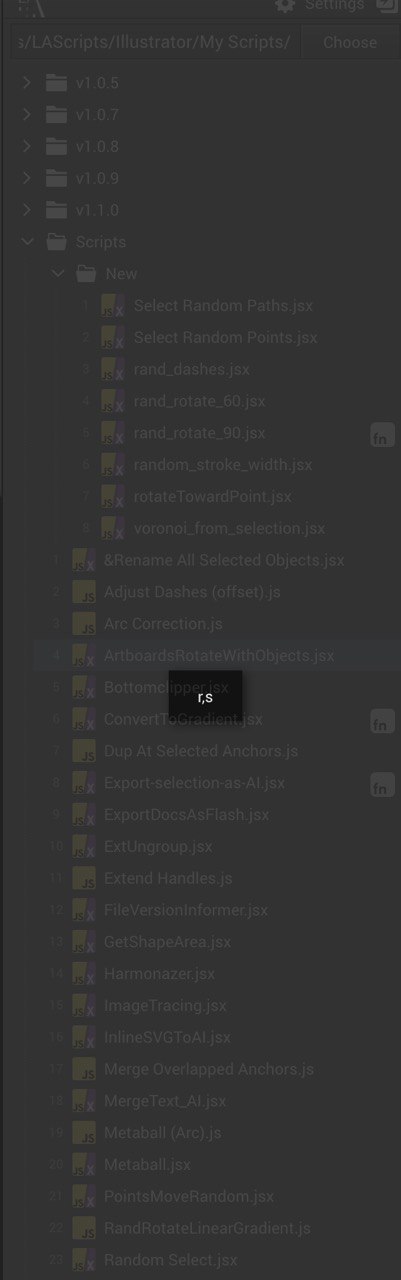Click the JS file icon of Arc Correction.js
Screen dimensions: 401x1280
click(84, 623)
